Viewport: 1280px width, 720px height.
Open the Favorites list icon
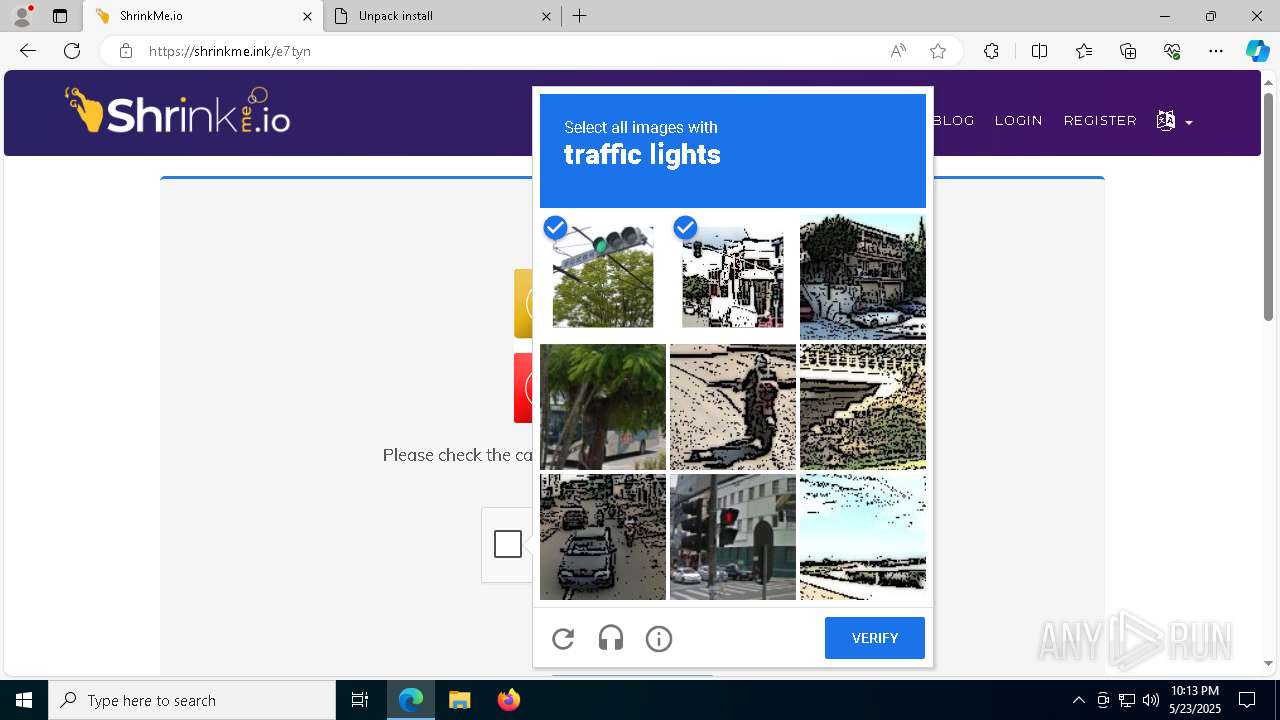coord(1084,51)
